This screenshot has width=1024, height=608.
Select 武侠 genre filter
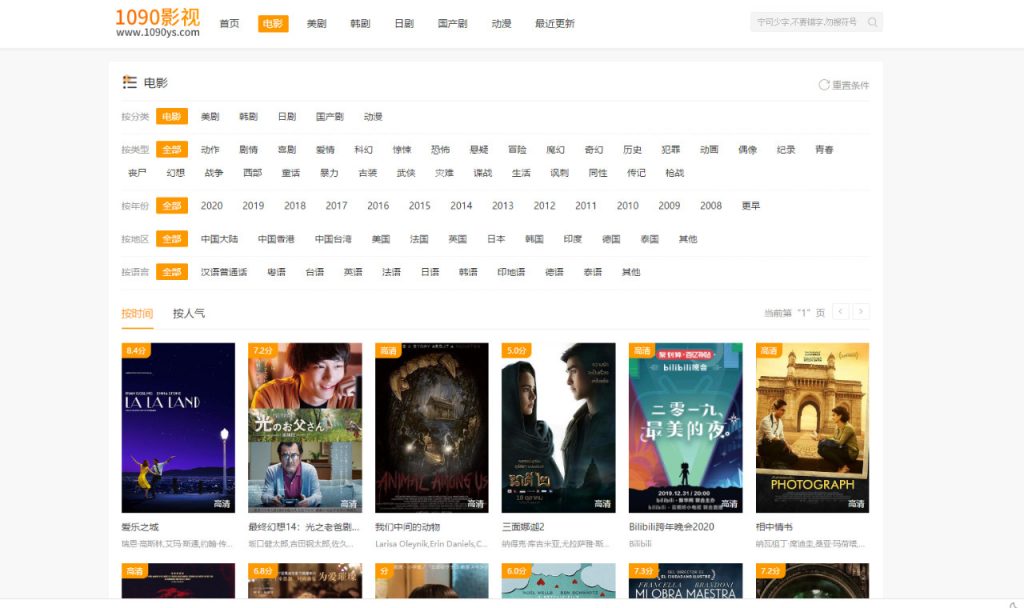click(x=406, y=173)
